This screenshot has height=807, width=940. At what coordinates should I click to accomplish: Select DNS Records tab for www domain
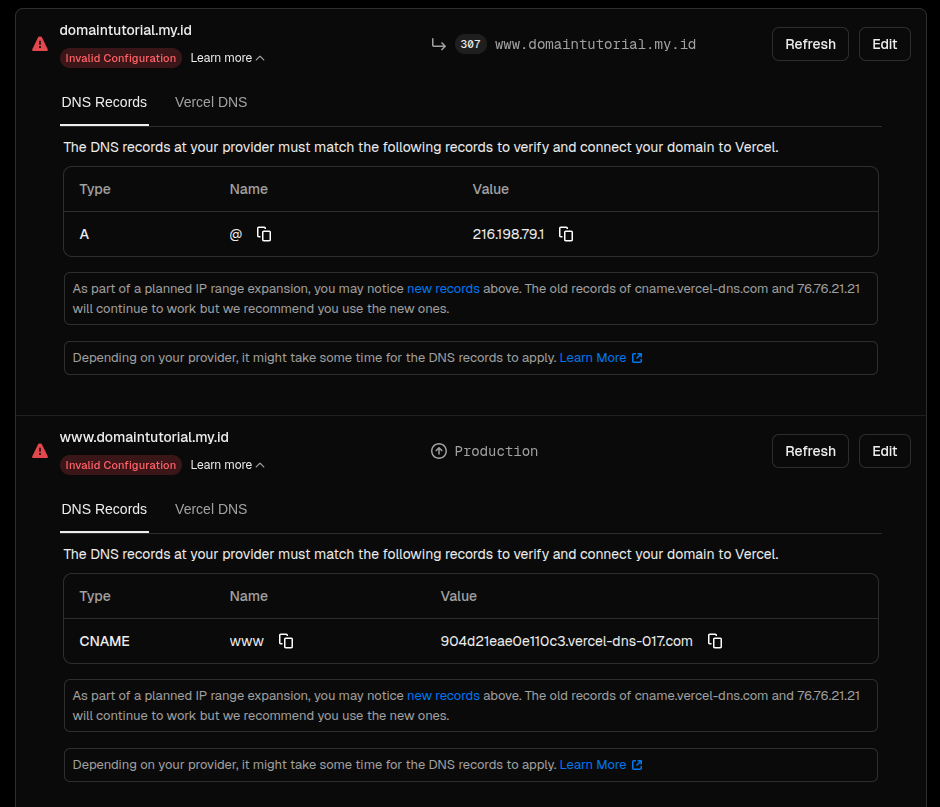(x=104, y=509)
